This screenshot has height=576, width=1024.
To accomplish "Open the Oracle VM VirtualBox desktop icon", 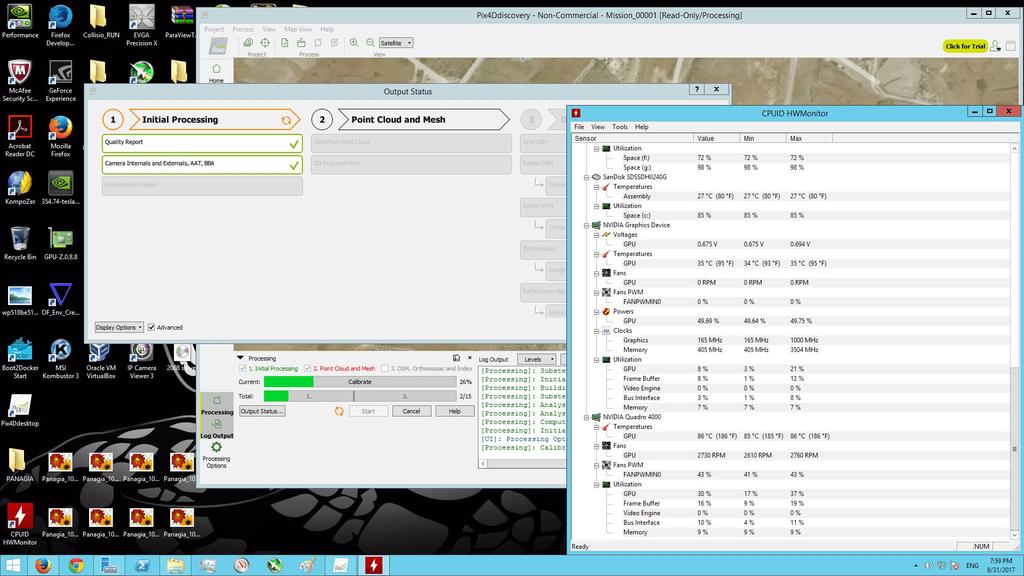I will click(101, 359).
